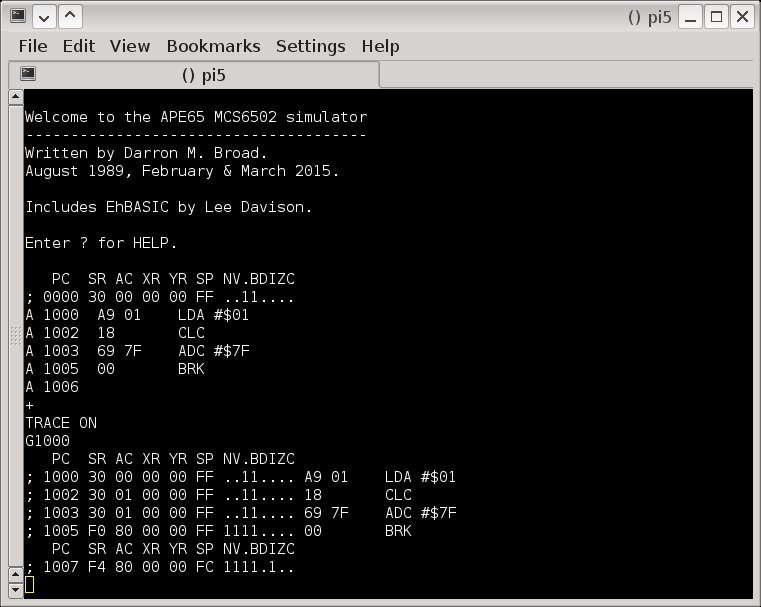Click the '1111....' flags in the ; 1005 row
Screen dimensions: 761x607
[259, 531]
